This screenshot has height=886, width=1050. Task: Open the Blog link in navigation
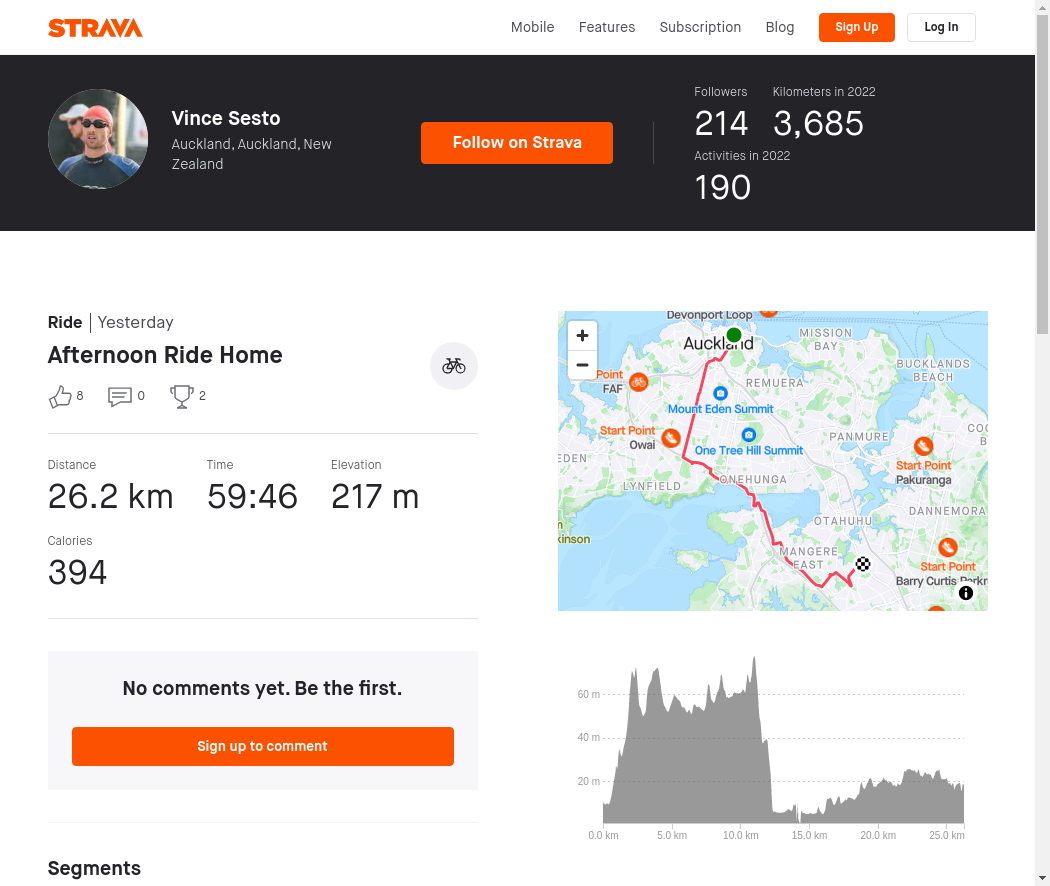pyautogui.click(x=779, y=27)
